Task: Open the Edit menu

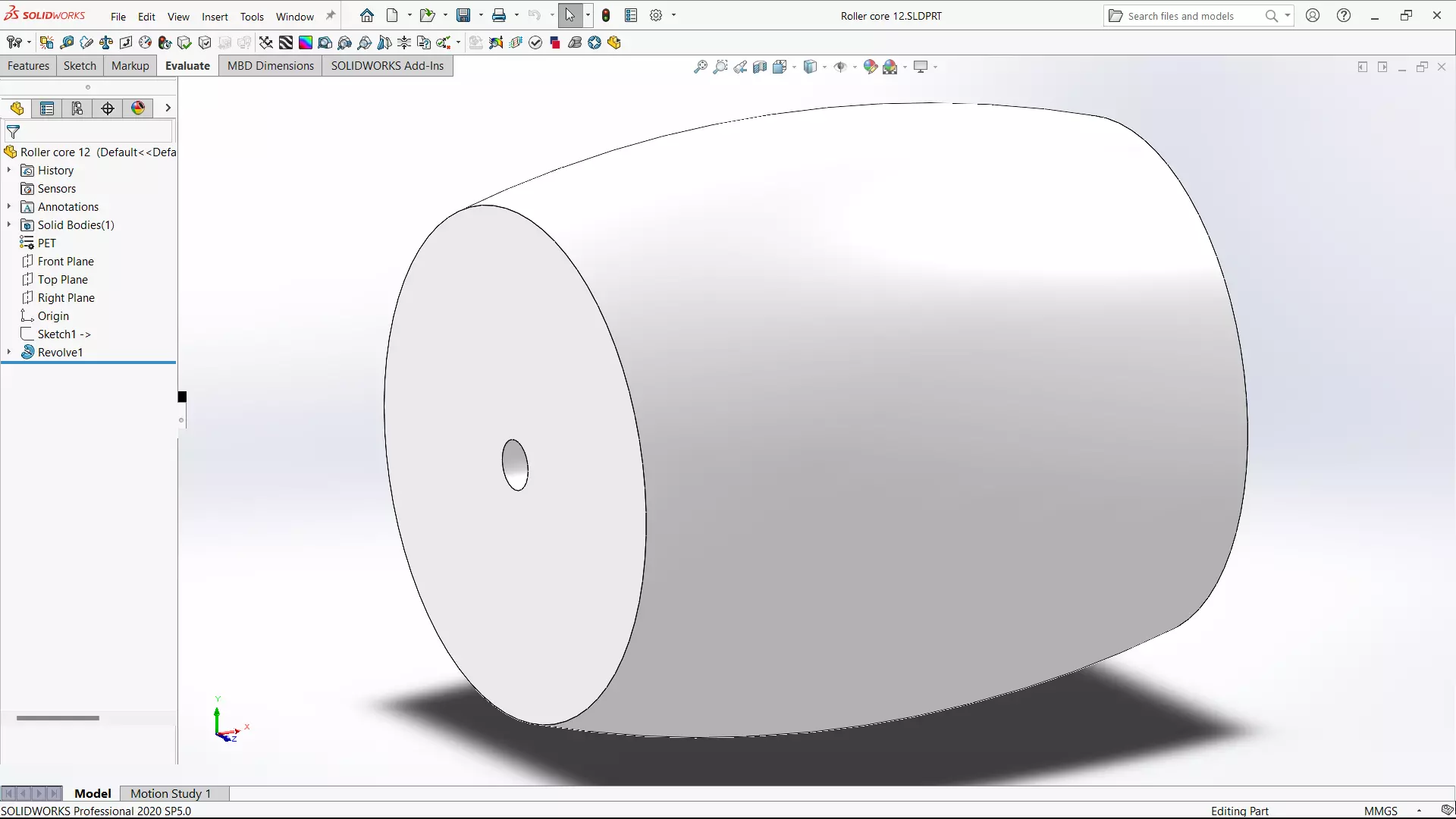Action: (146, 16)
